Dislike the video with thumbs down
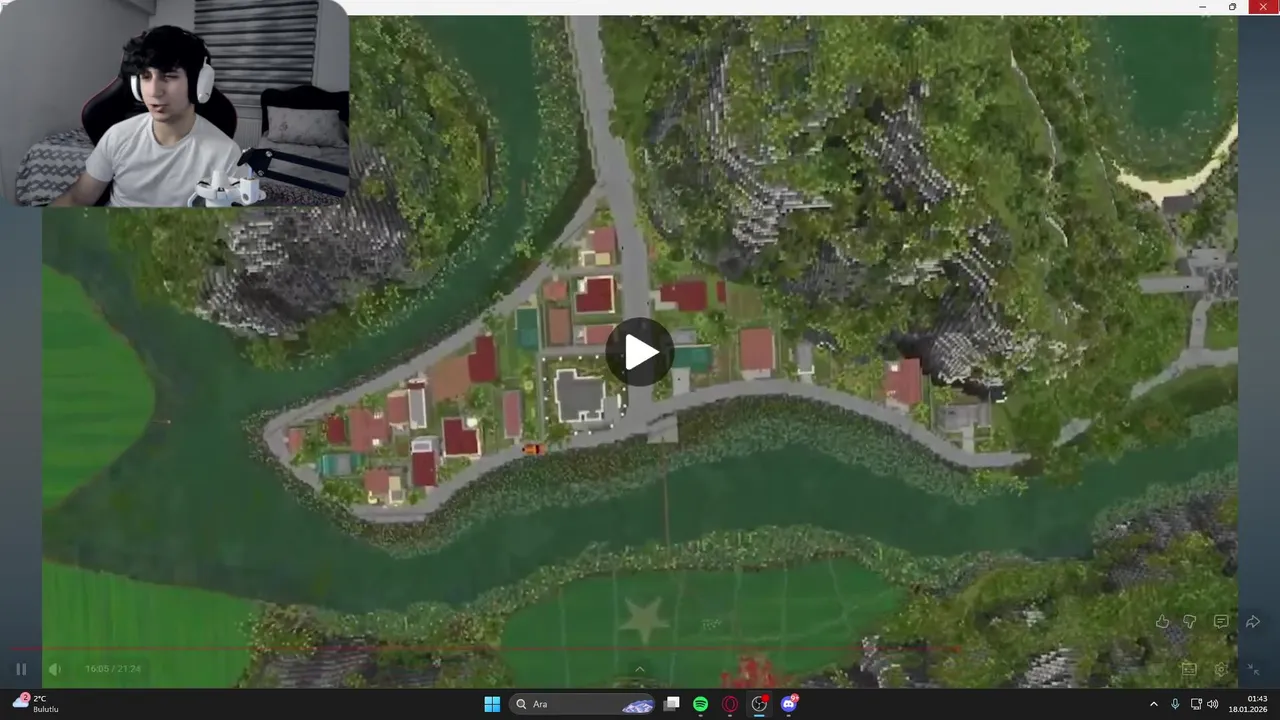Image resolution: width=1280 pixels, height=720 pixels. point(1190,622)
